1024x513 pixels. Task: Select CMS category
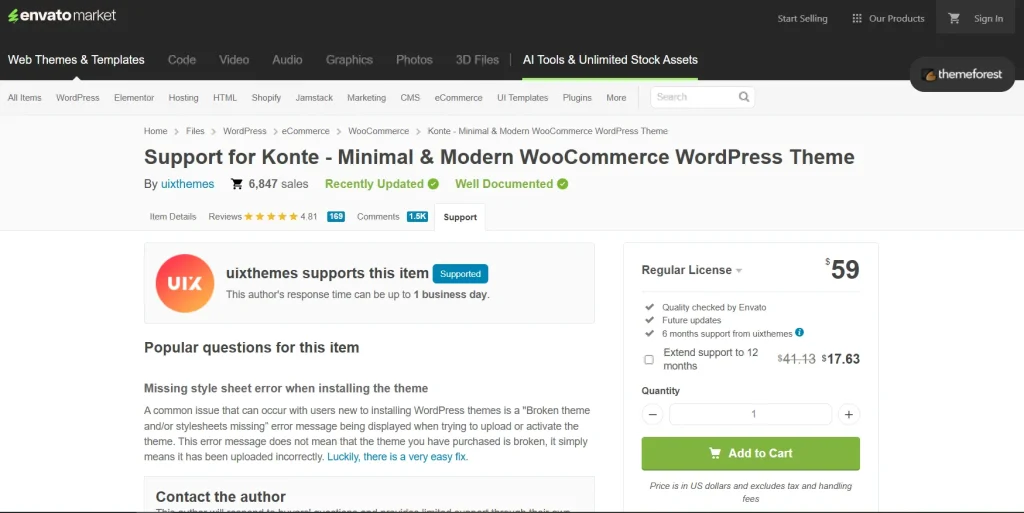point(410,98)
